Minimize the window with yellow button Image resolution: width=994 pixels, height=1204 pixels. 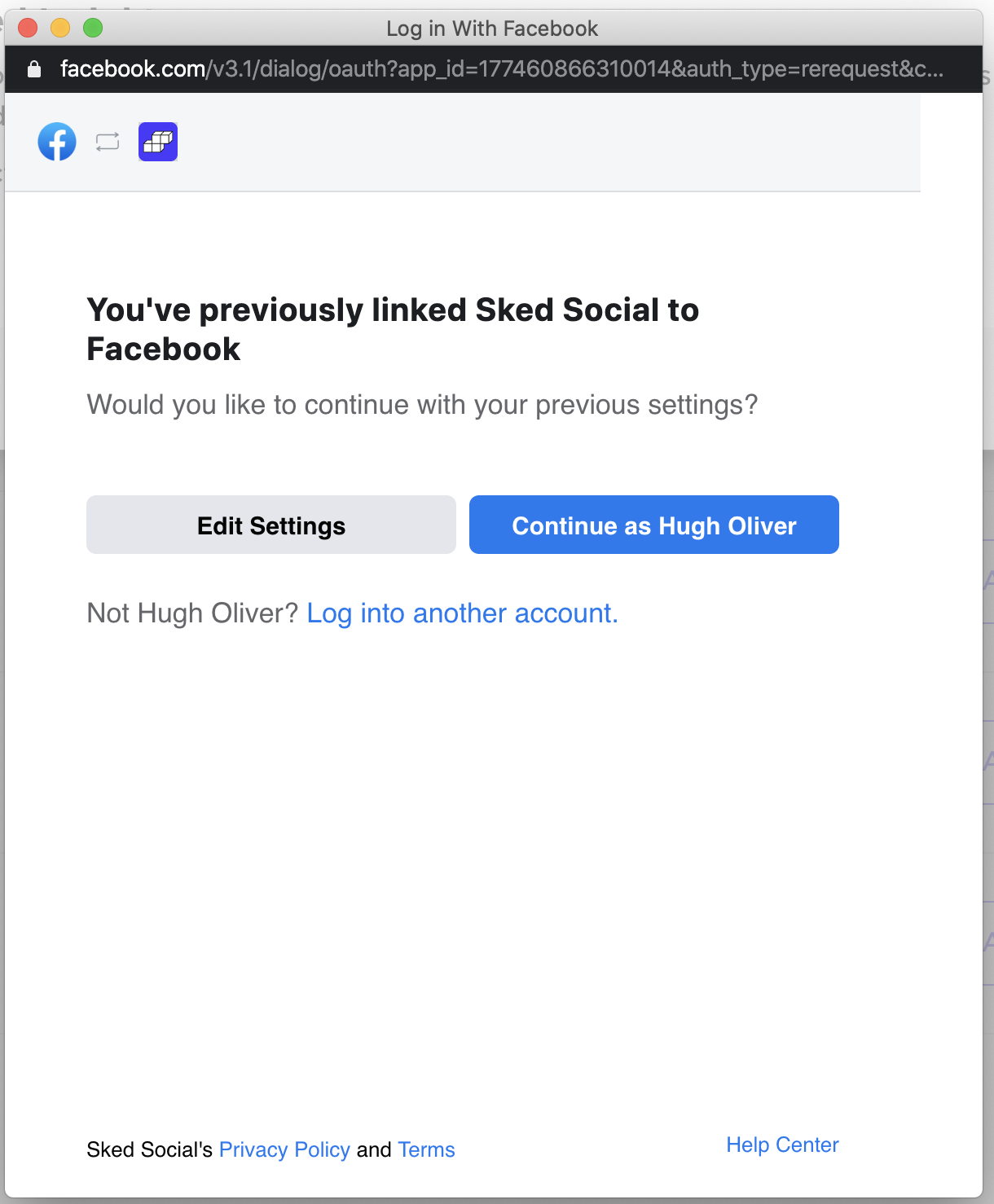pyautogui.click(x=60, y=28)
